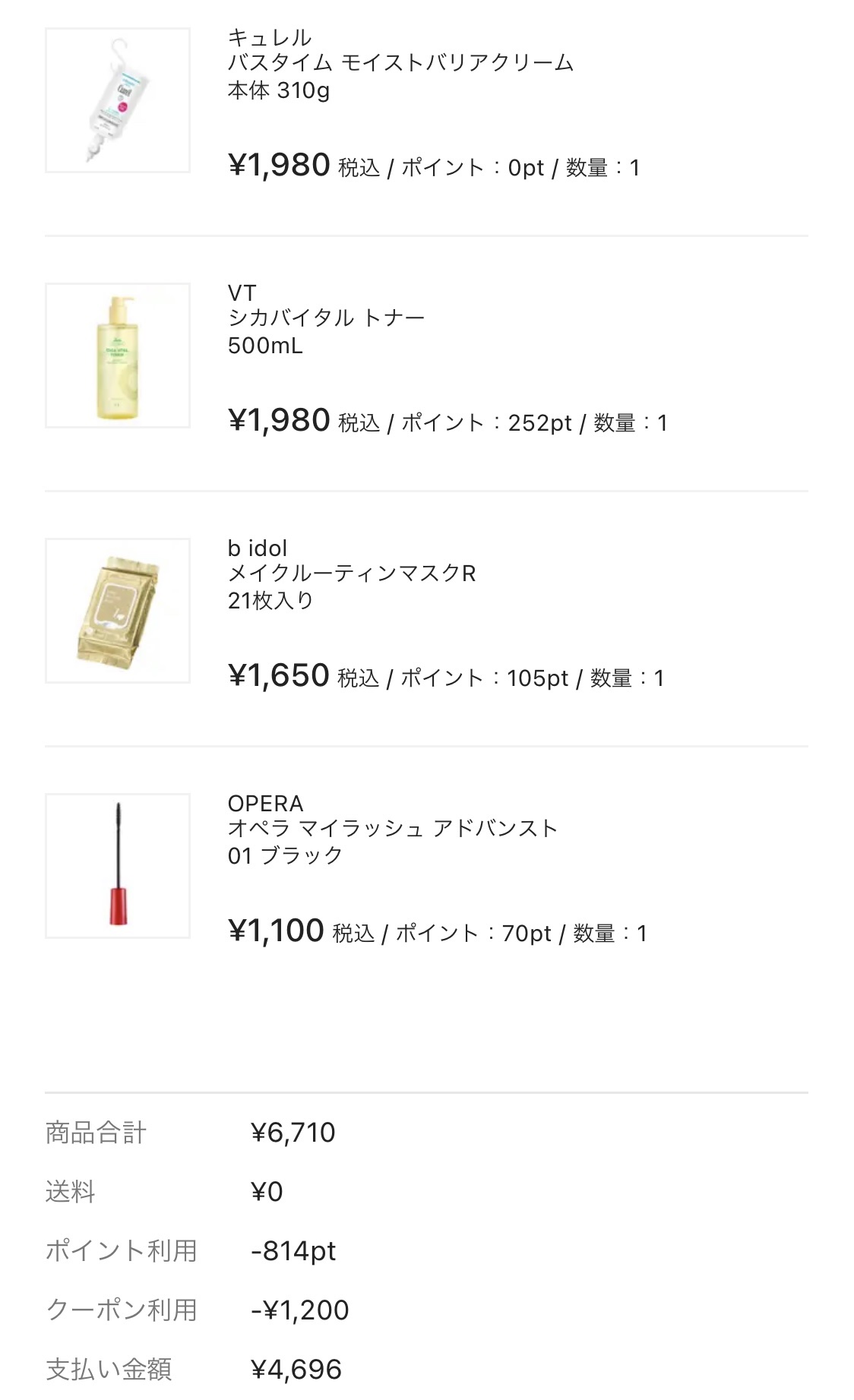Open the OPERA mascara product image
The width and height of the screenshot is (854, 1400).
(118, 866)
